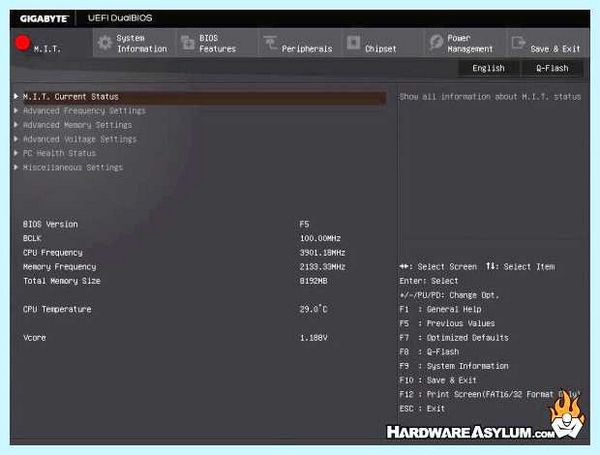Expand arrow beside Miscellaneous Settings
The height and width of the screenshot is (455, 600).
pos(16,167)
